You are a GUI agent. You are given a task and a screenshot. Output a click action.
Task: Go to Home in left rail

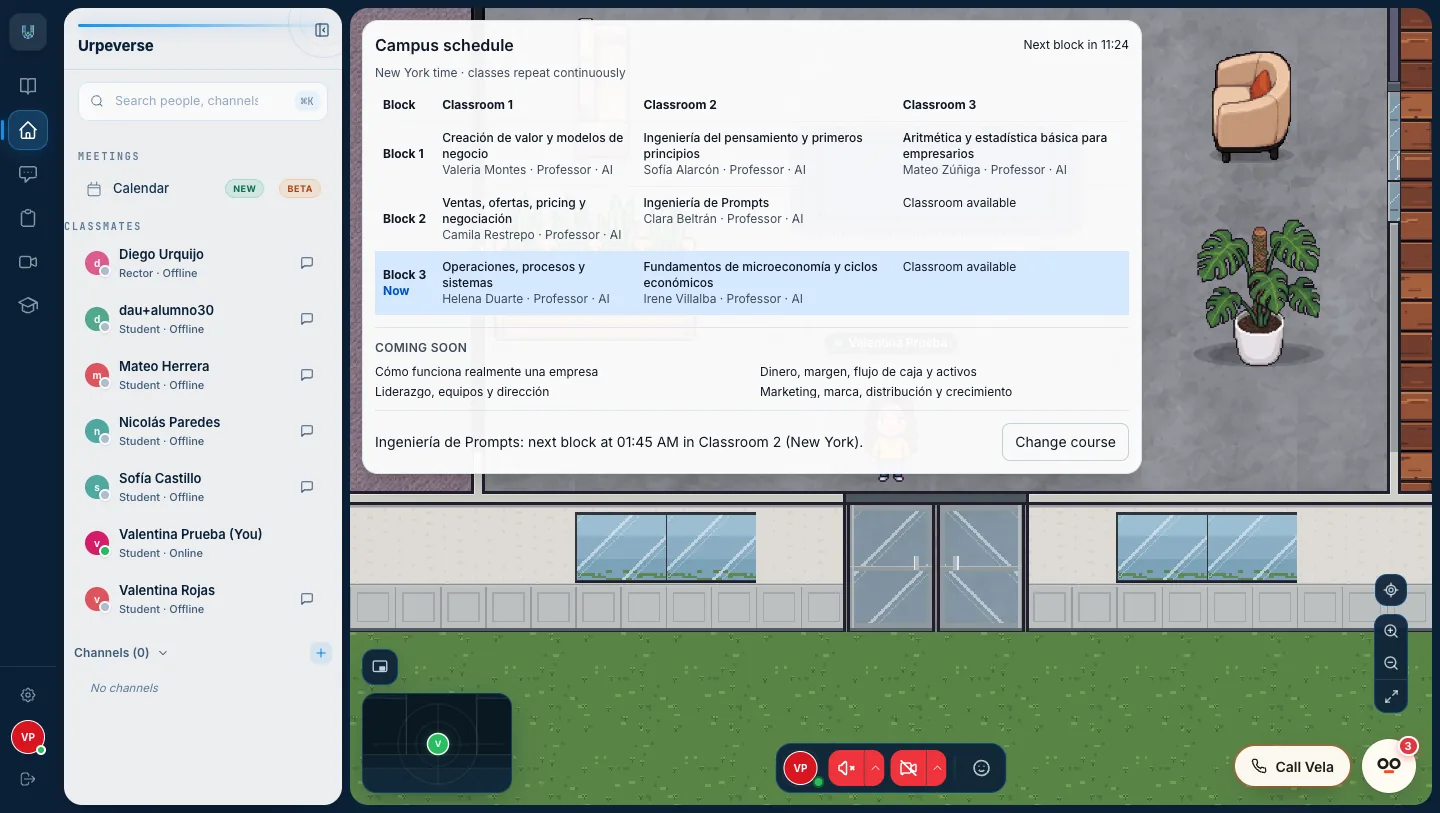point(28,130)
